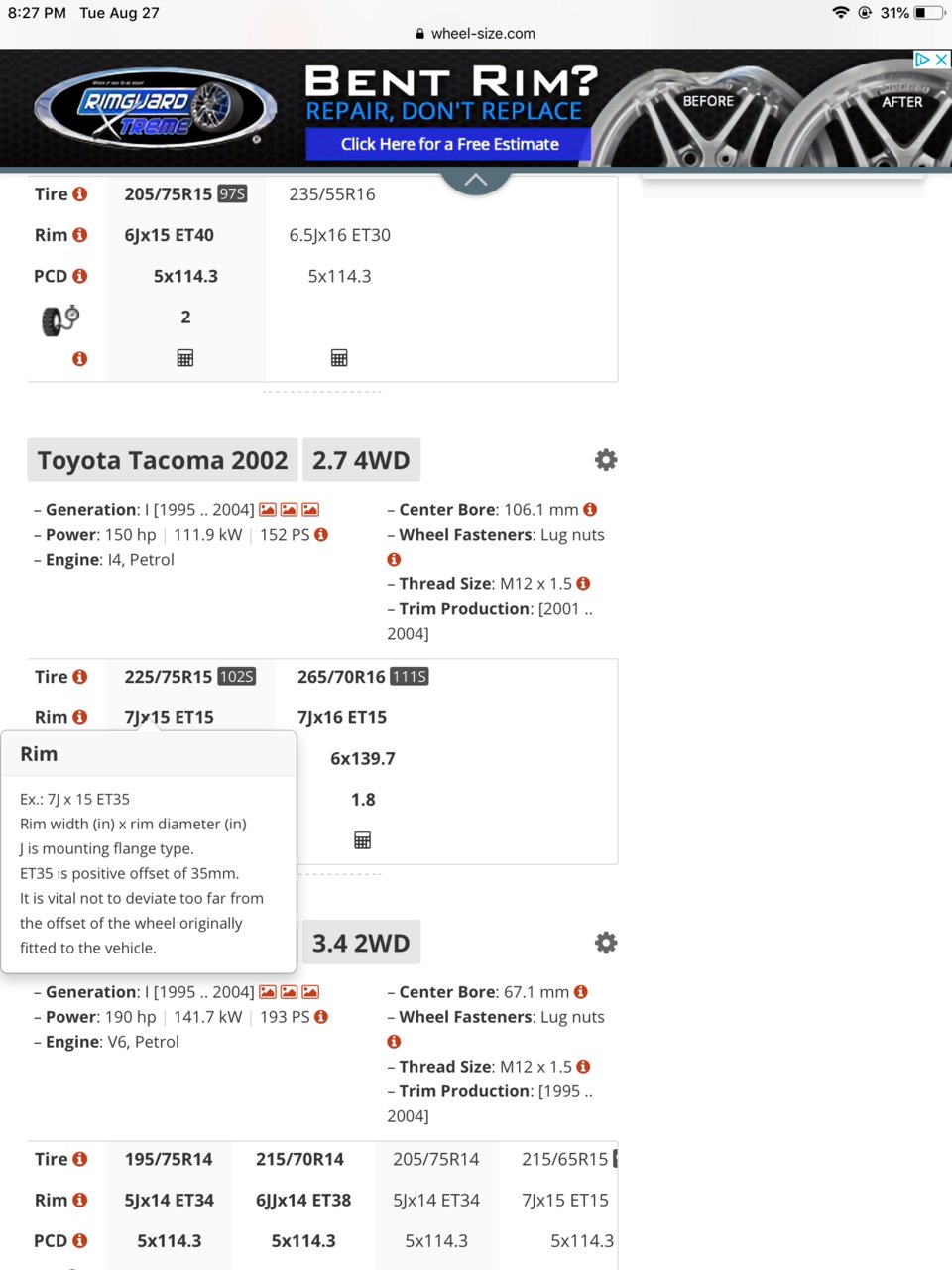
Task: Select tire size 235/55R16
Action: click(332, 194)
